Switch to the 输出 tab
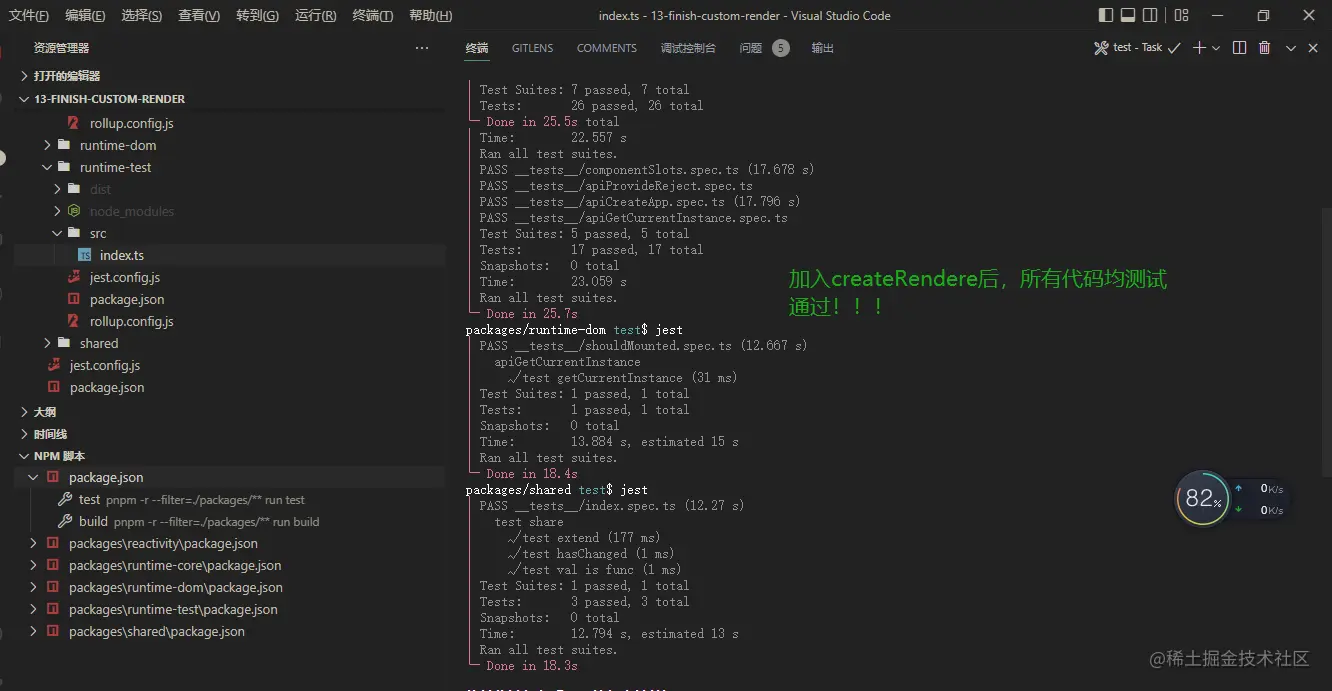The height and width of the screenshot is (691, 1332). coord(823,48)
